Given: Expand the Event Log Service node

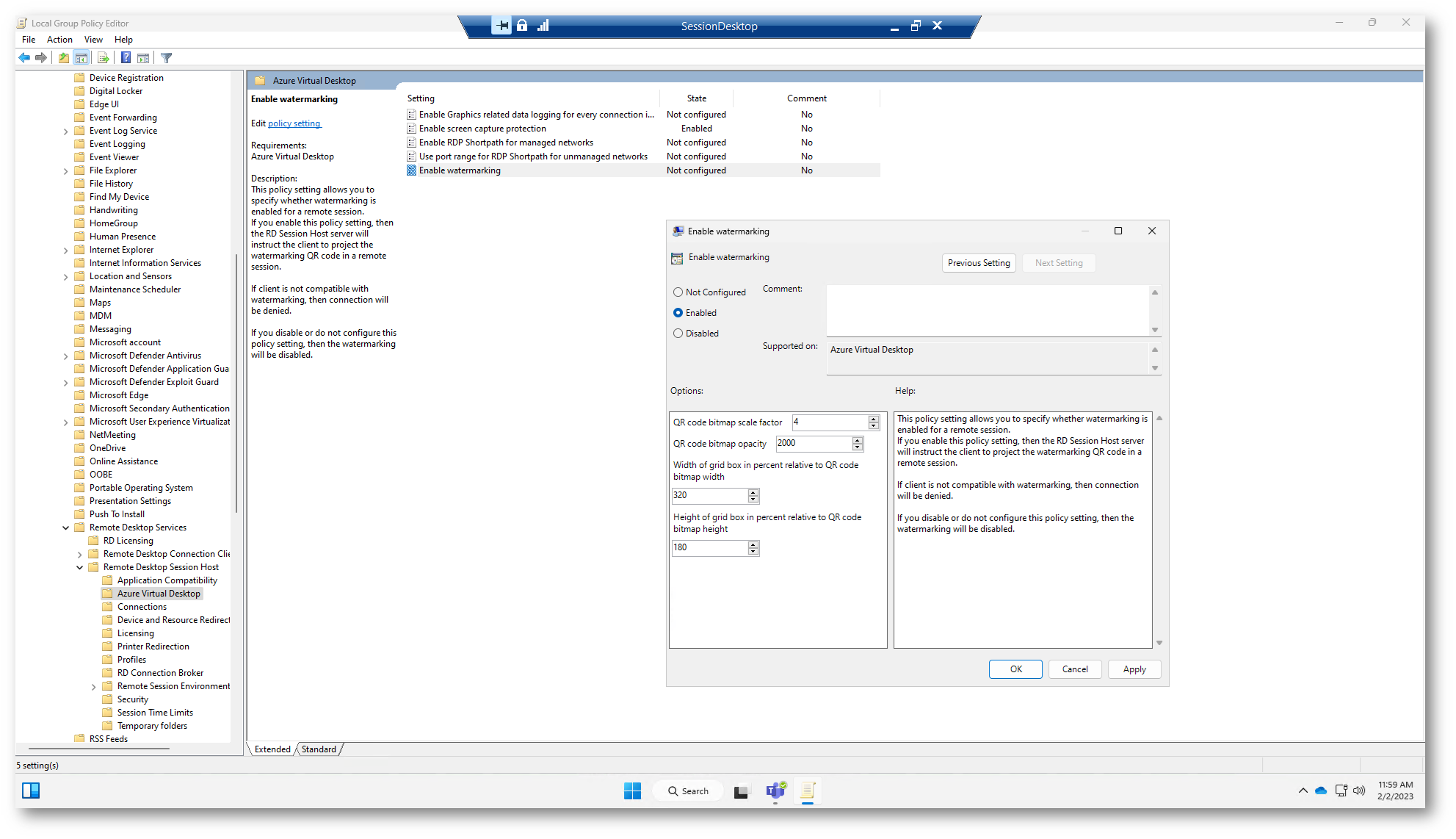Looking at the screenshot, I should pyautogui.click(x=65, y=132).
